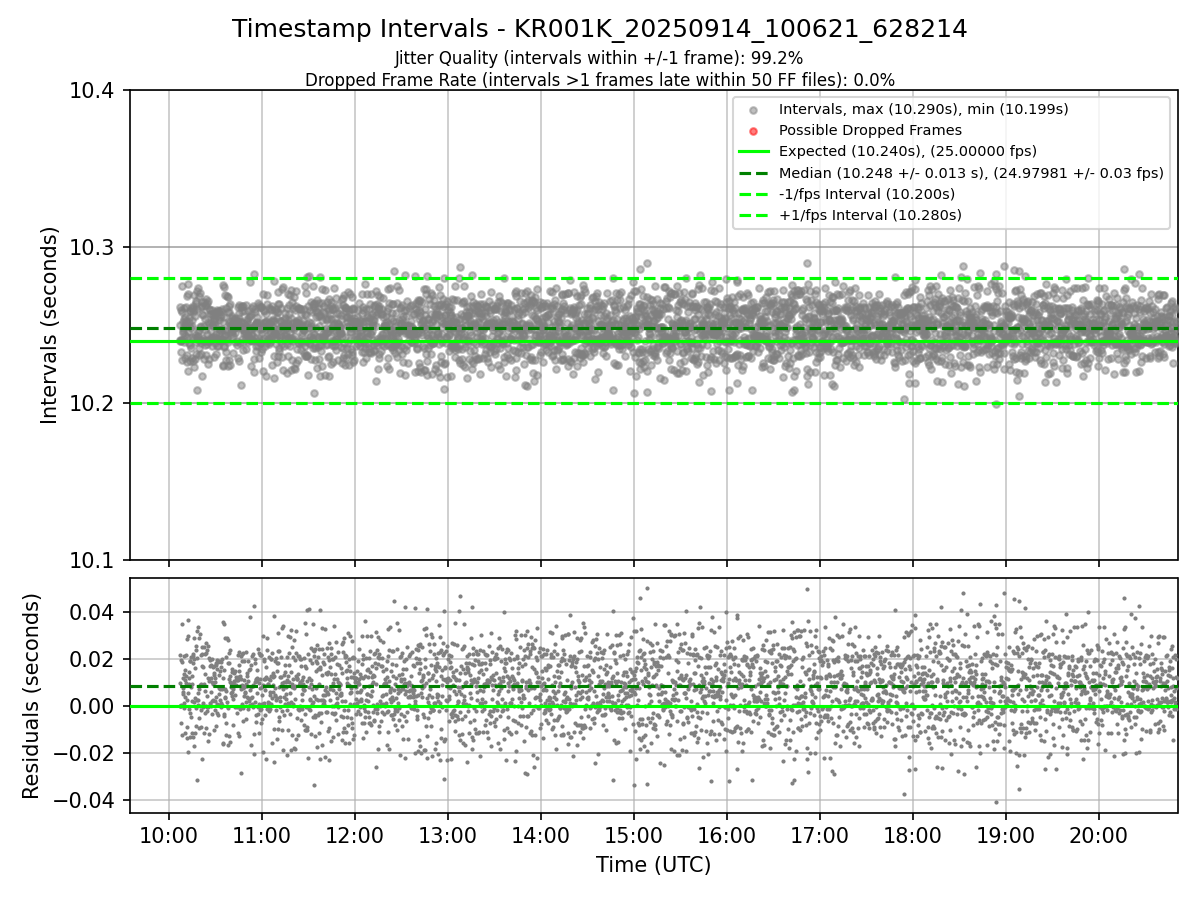Click legend entry '-1/fps Interval (10.200s)'

point(867,194)
